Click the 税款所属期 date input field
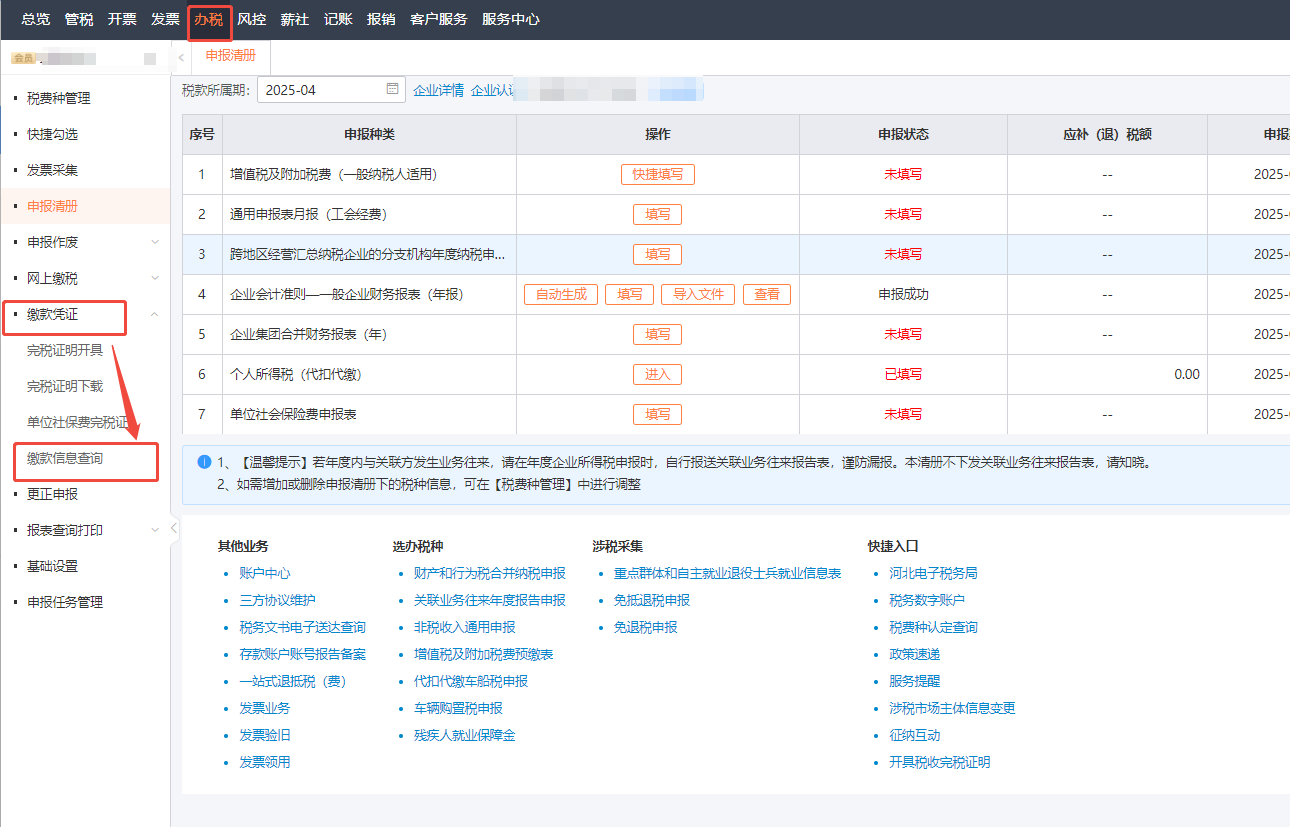Screen dimensions: 1290x827 (318, 90)
